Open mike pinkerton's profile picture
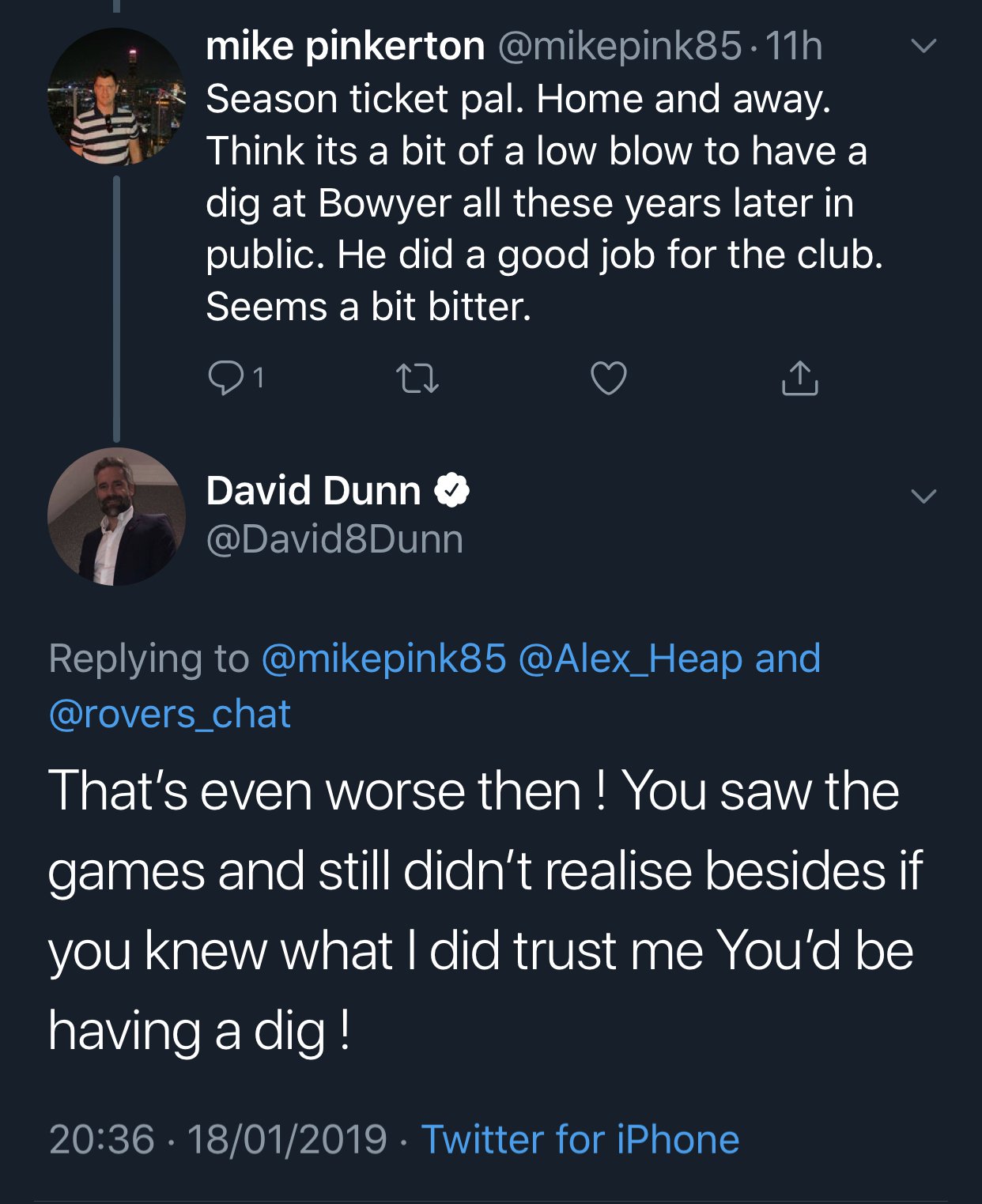 click(116, 97)
